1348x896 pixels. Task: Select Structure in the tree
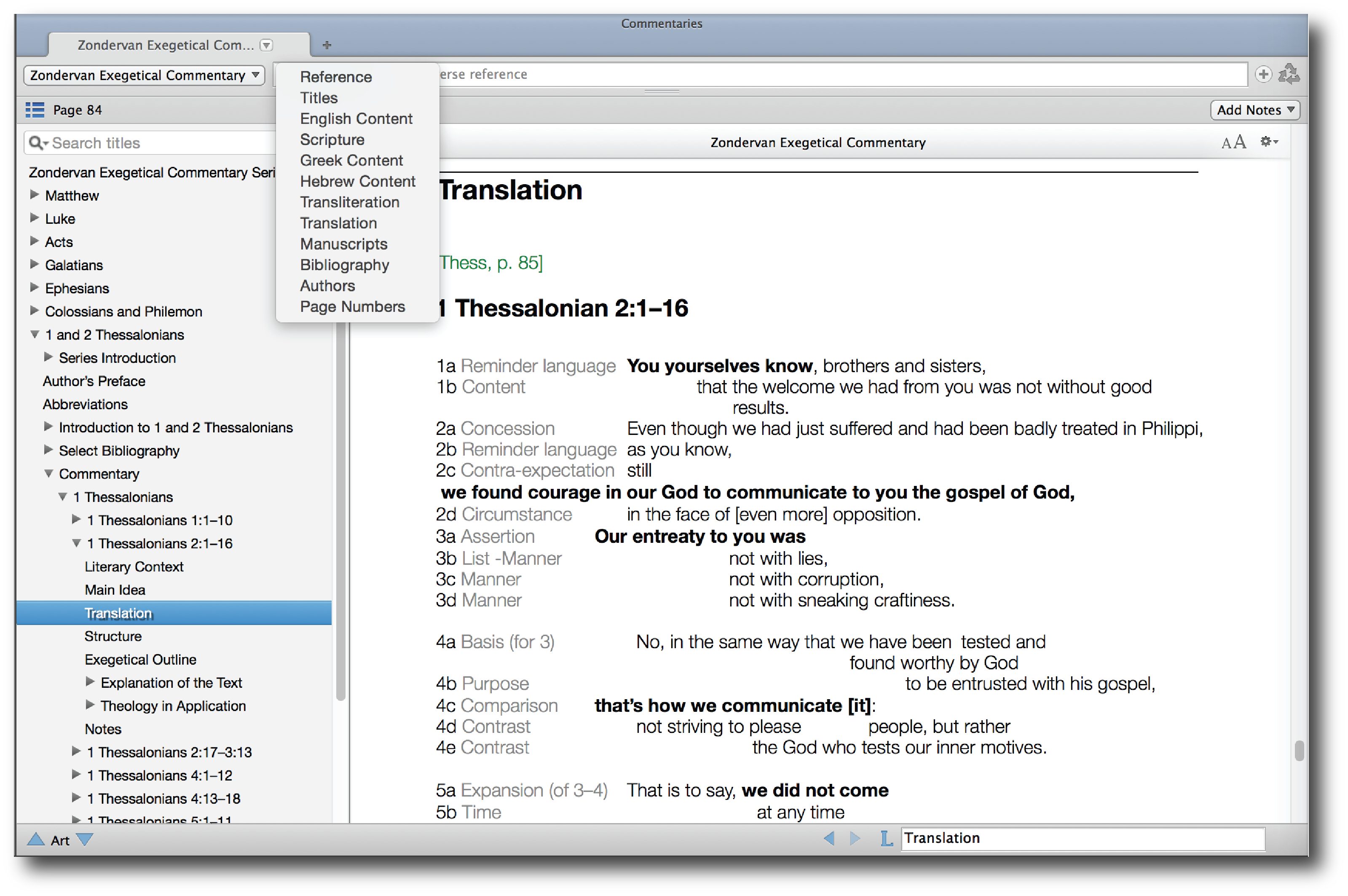113,636
